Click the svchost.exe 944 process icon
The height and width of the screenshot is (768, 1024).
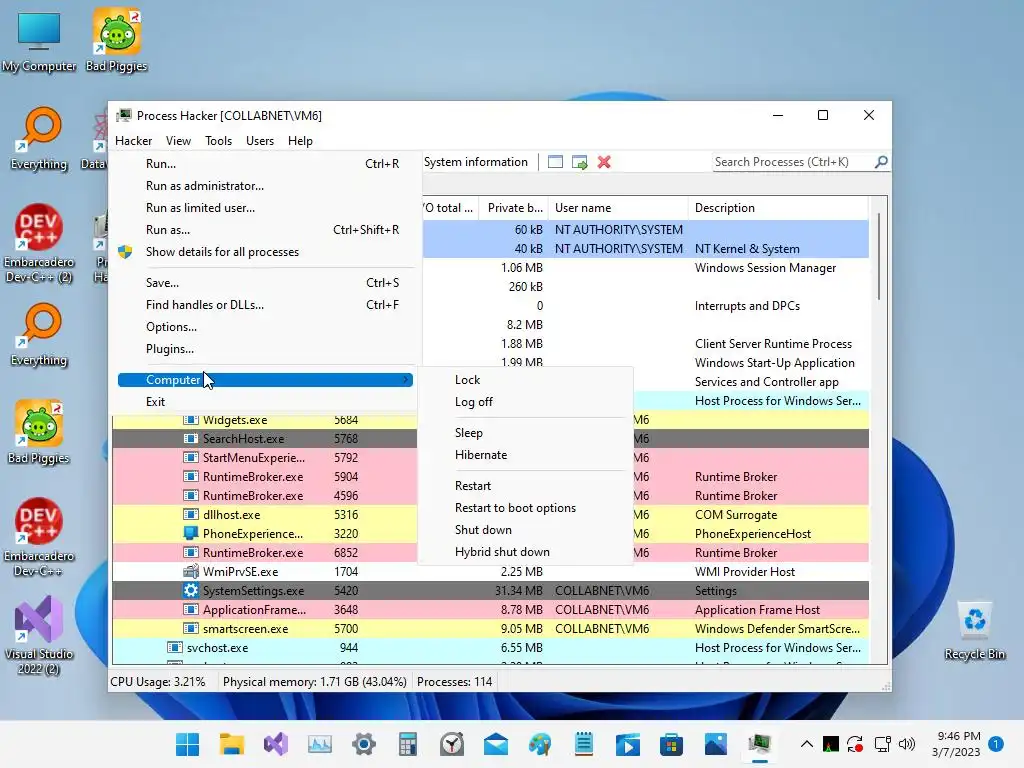174,647
